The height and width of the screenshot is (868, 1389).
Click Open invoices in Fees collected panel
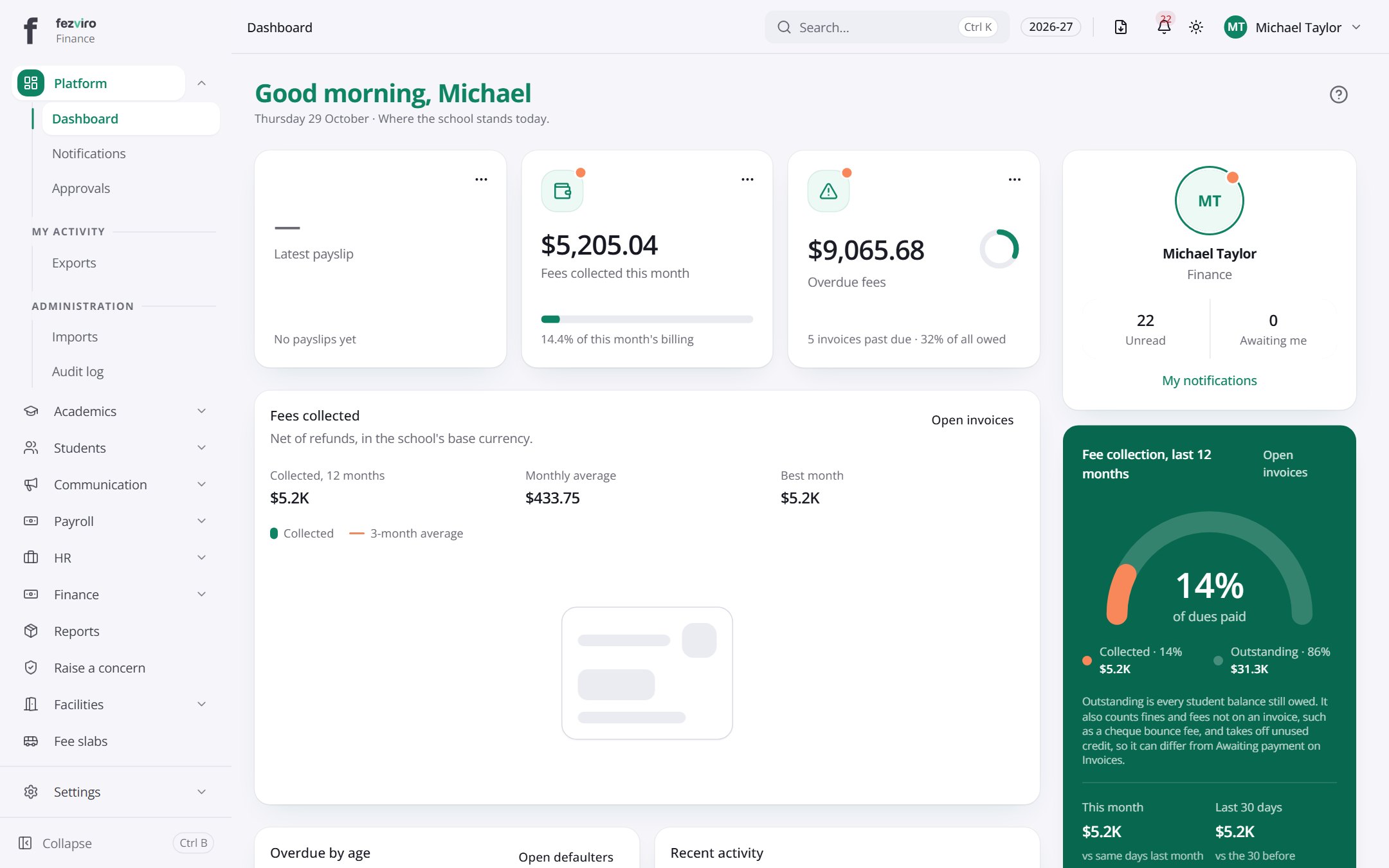972,420
